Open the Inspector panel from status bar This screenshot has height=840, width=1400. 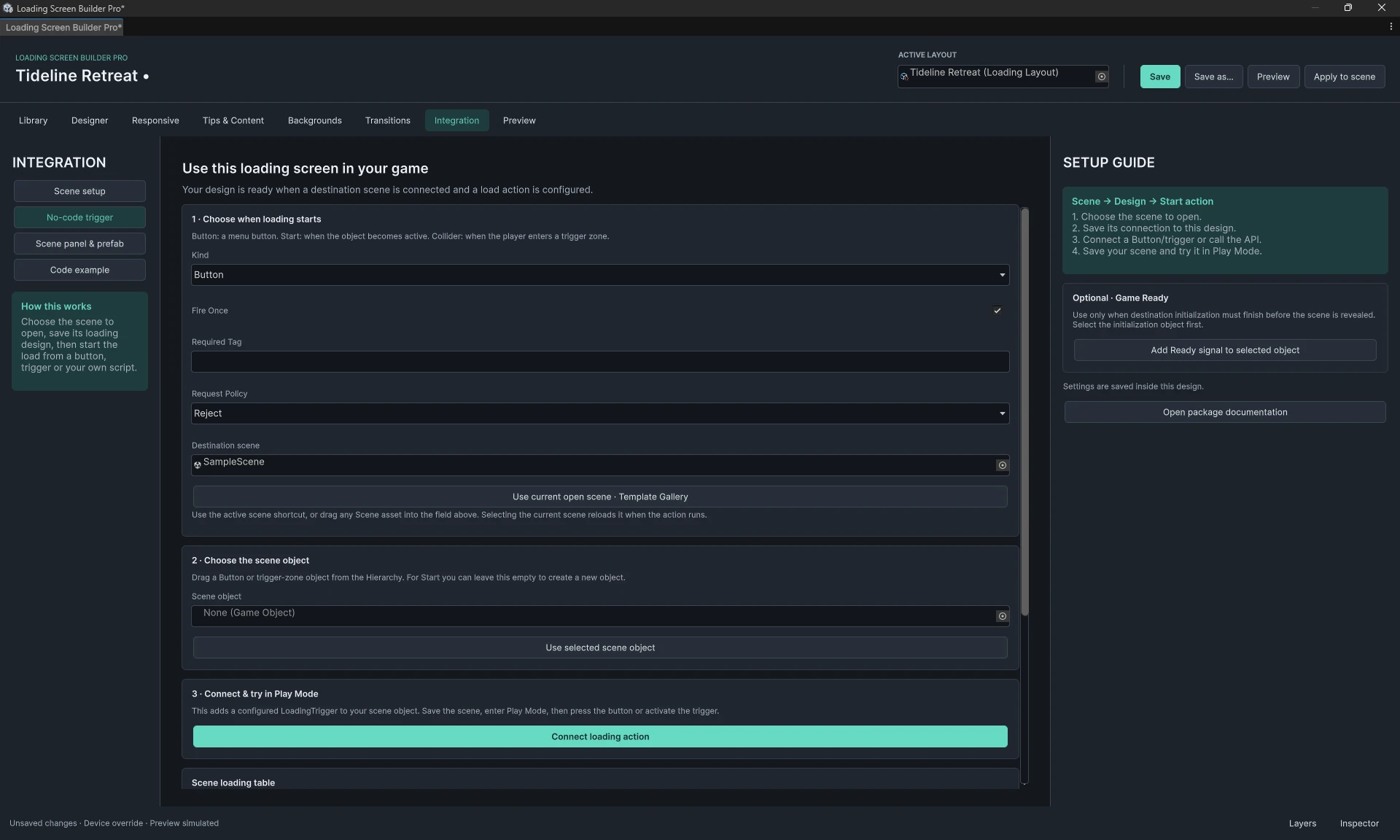(1359, 823)
